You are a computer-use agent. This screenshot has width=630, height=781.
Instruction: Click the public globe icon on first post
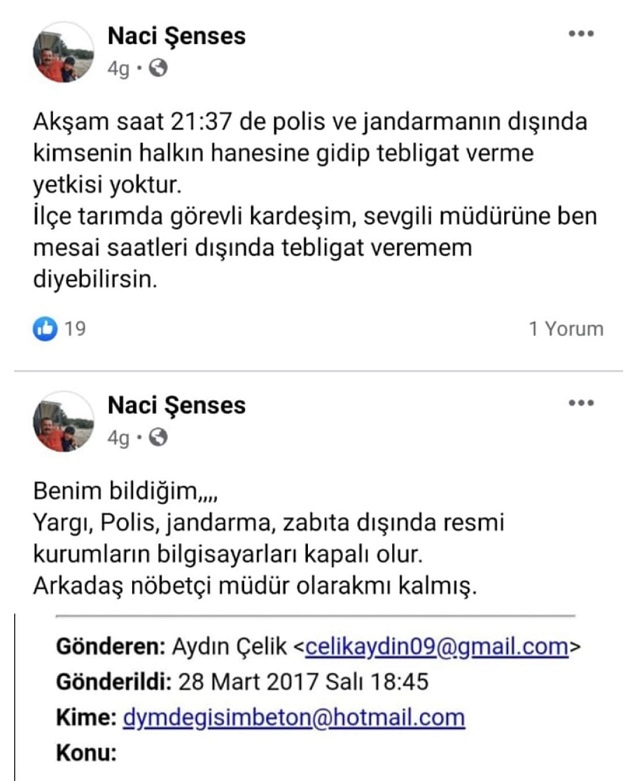158,69
